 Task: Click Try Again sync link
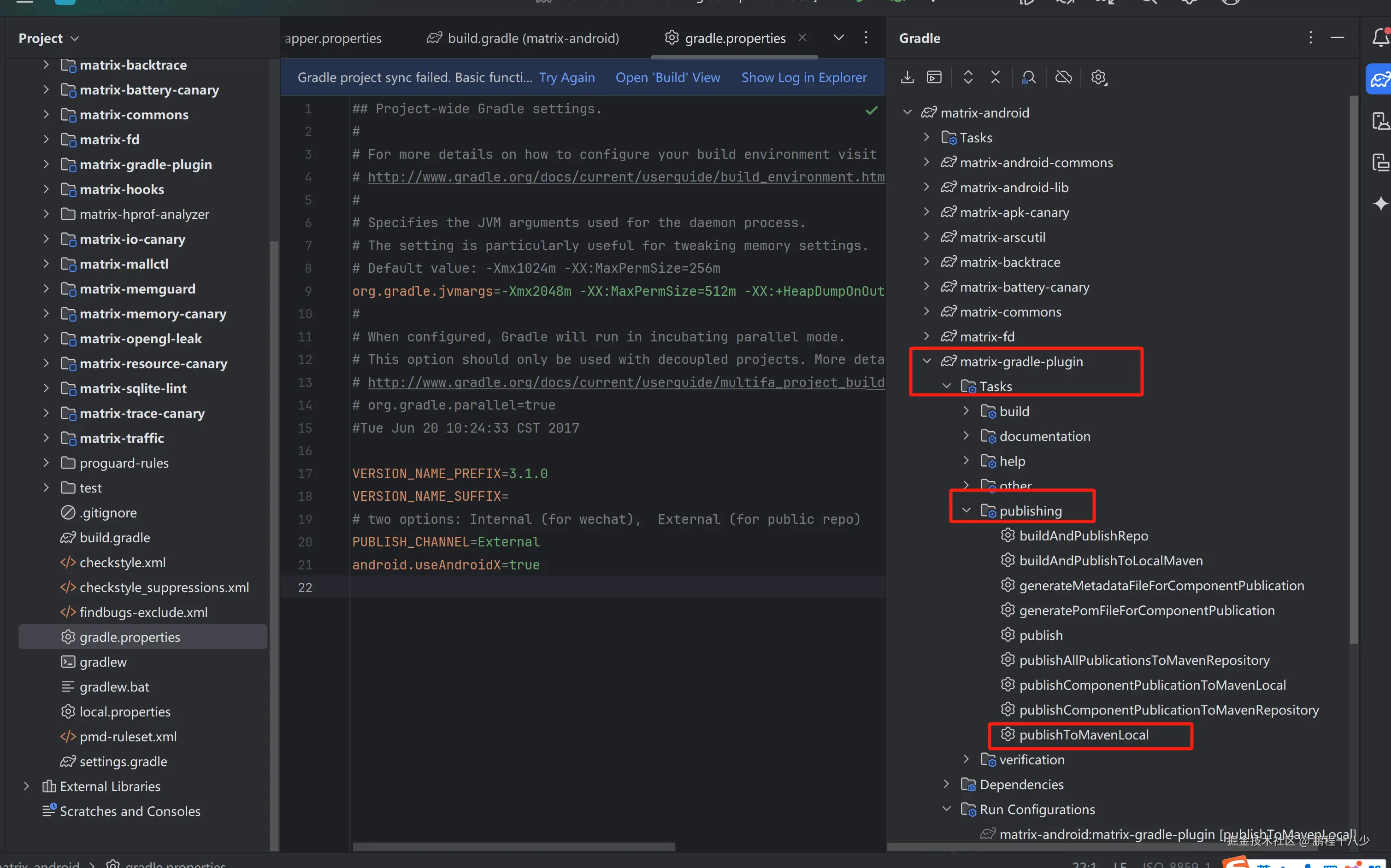tap(566, 77)
